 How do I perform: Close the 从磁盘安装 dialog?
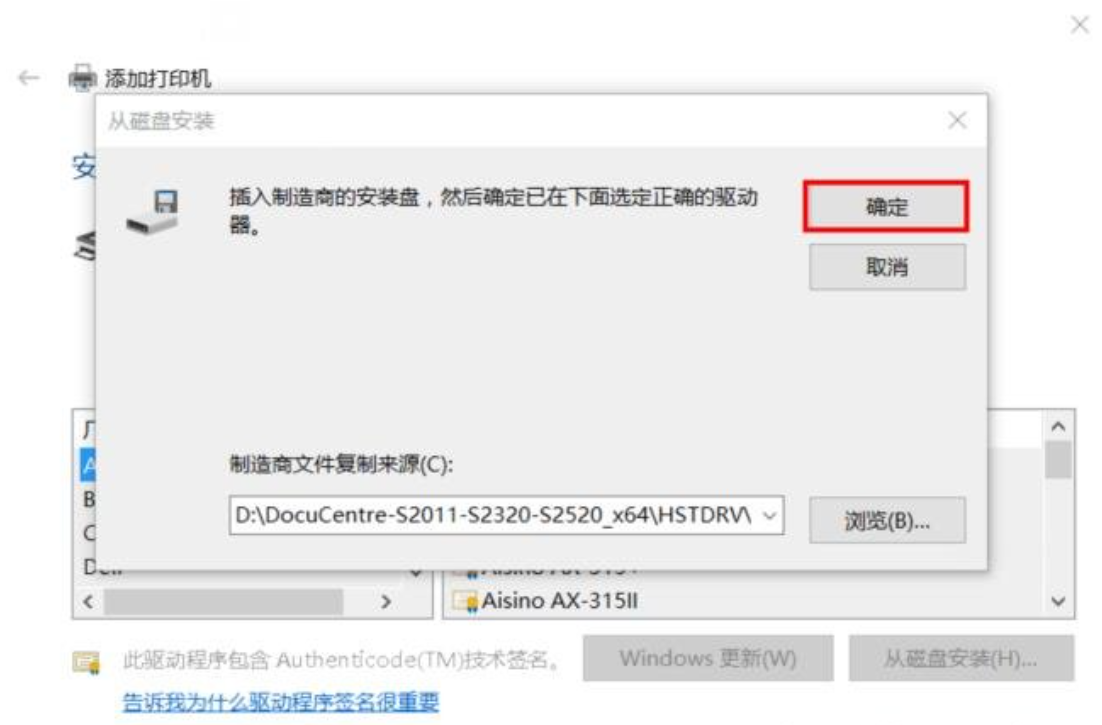(x=957, y=121)
